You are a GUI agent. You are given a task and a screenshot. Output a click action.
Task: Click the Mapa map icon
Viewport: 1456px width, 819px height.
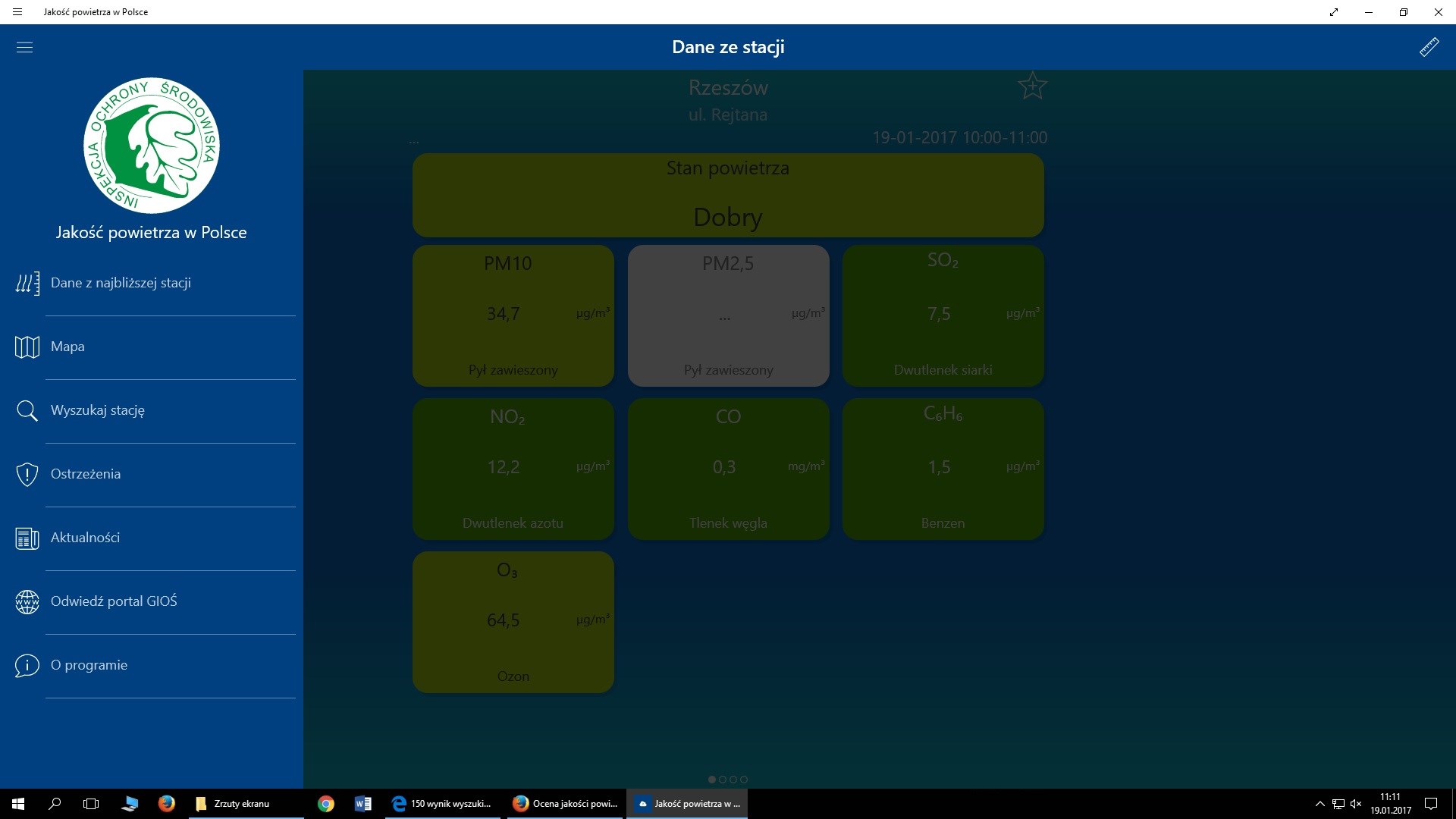tap(27, 347)
